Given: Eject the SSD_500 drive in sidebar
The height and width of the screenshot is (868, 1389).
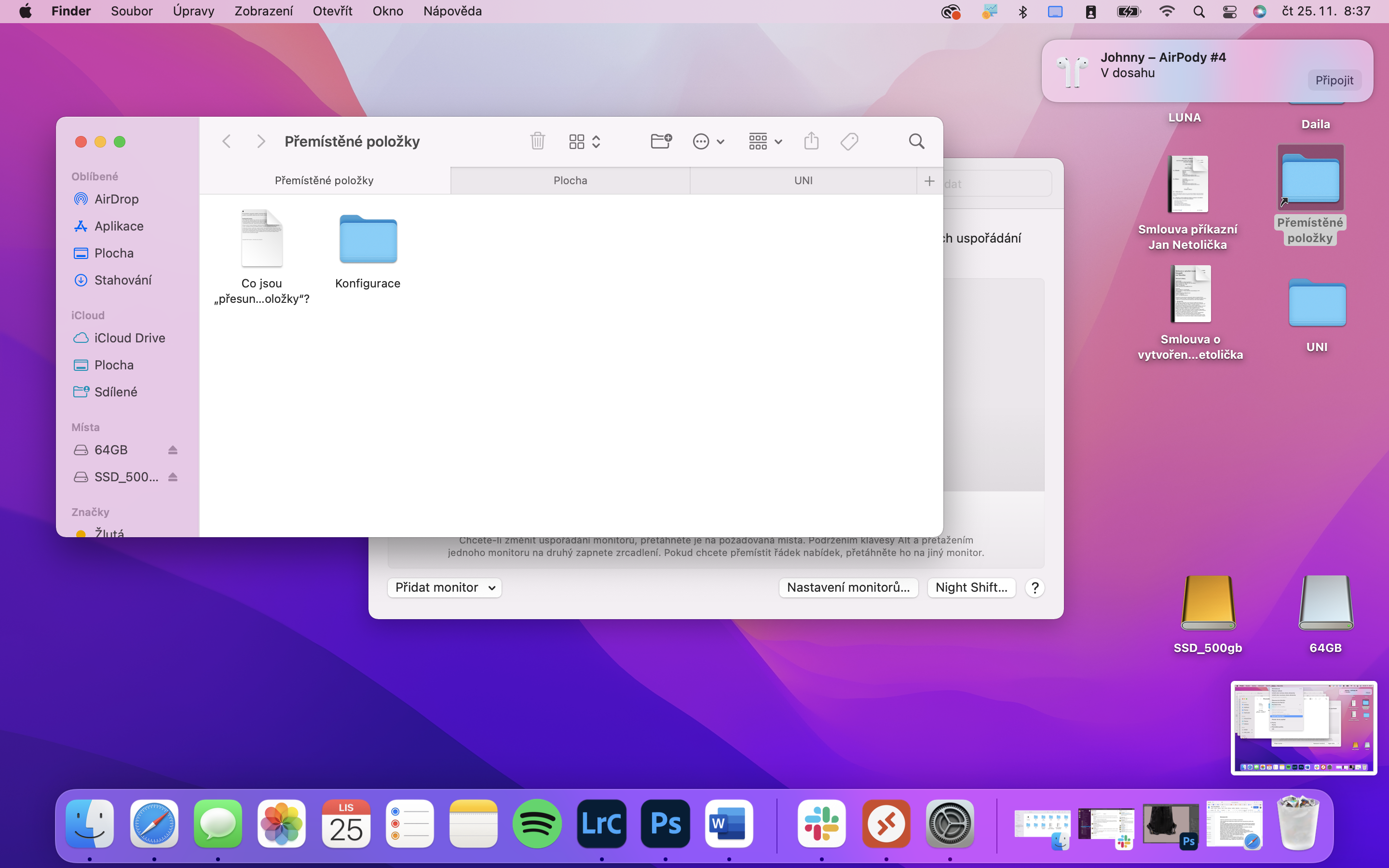Looking at the screenshot, I should [x=173, y=477].
